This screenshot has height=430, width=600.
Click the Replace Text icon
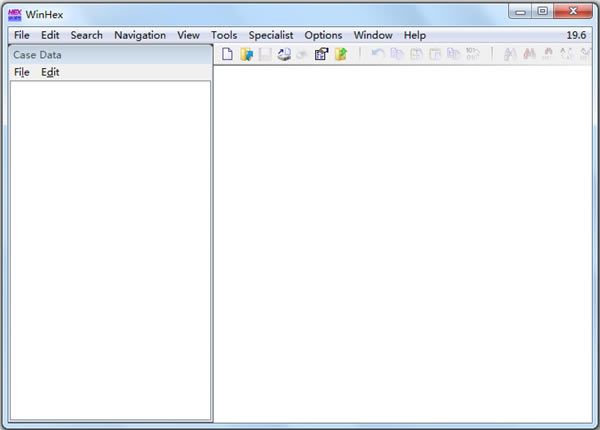click(566, 54)
